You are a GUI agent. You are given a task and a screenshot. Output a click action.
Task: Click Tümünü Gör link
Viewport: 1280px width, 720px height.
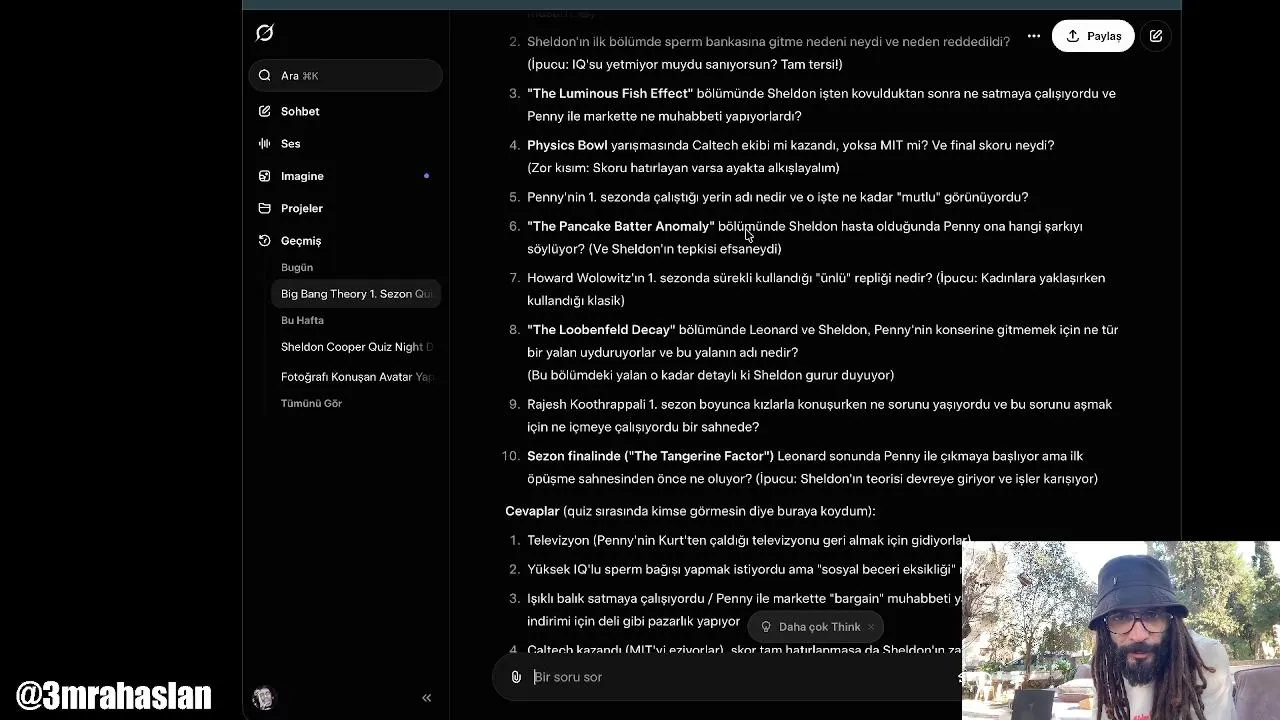tap(311, 403)
